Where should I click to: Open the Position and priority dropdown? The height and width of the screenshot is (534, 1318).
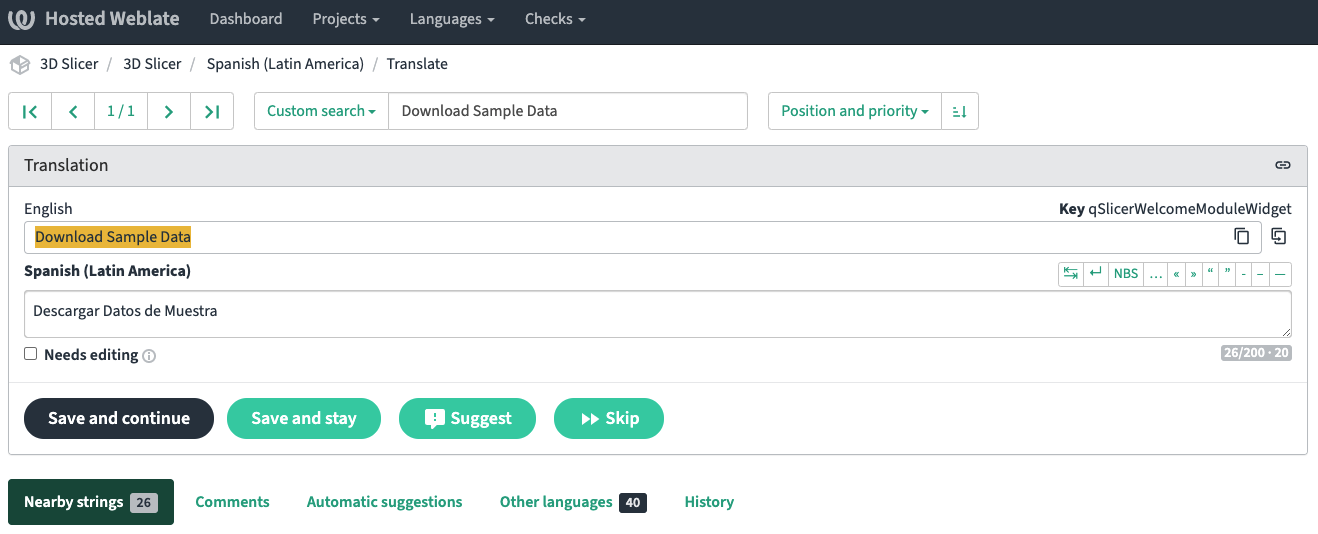click(x=854, y=111)
